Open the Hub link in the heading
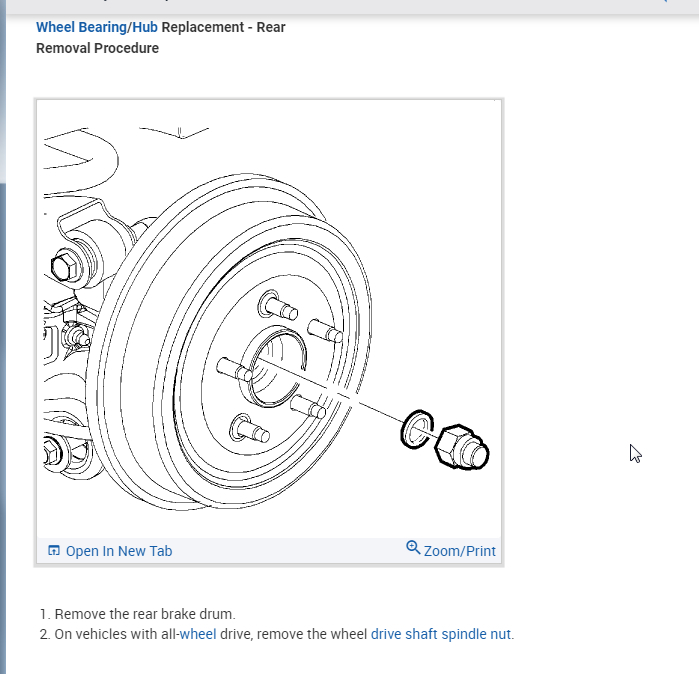 (x=145, y=27)
